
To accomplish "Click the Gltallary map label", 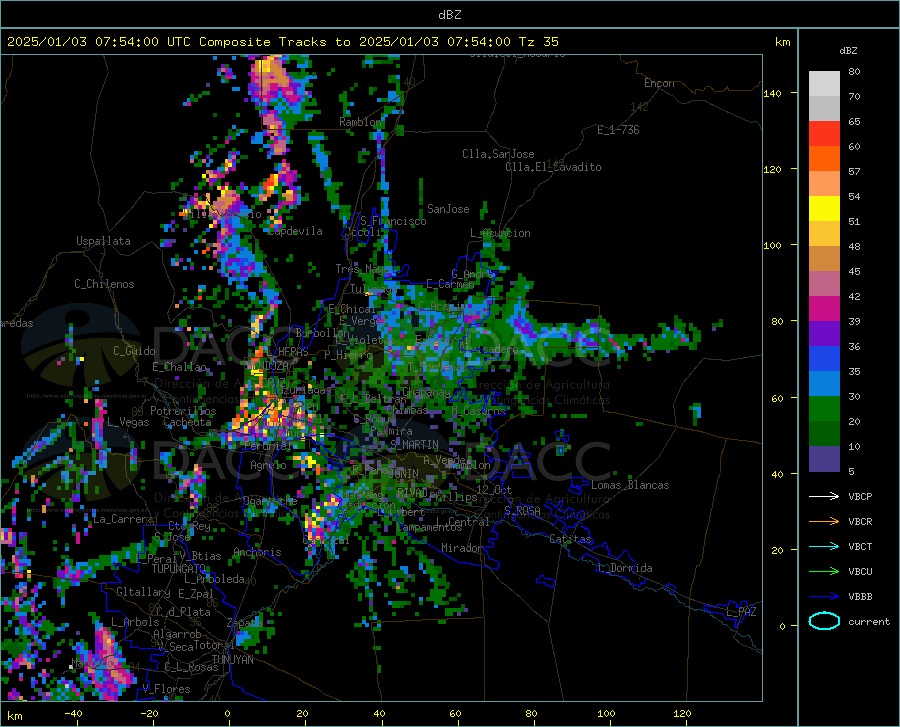I will pos(143,592).
